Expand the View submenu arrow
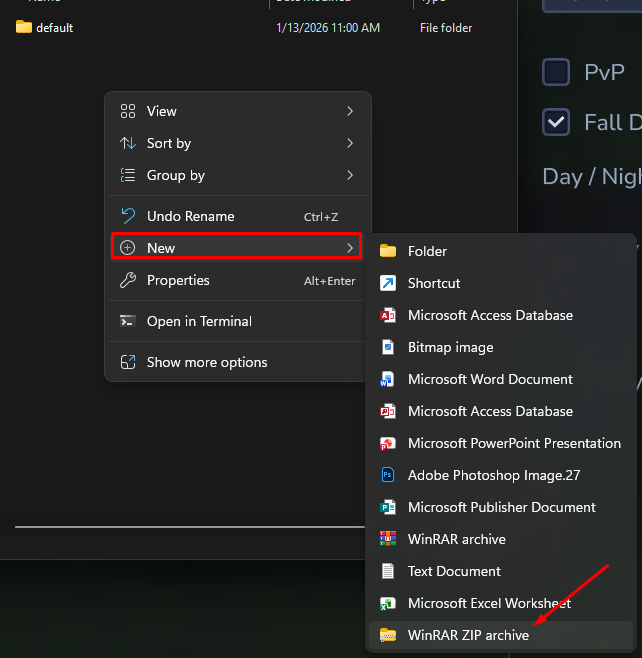This screenshot has height=658, width=642. (x=350, y=111)
